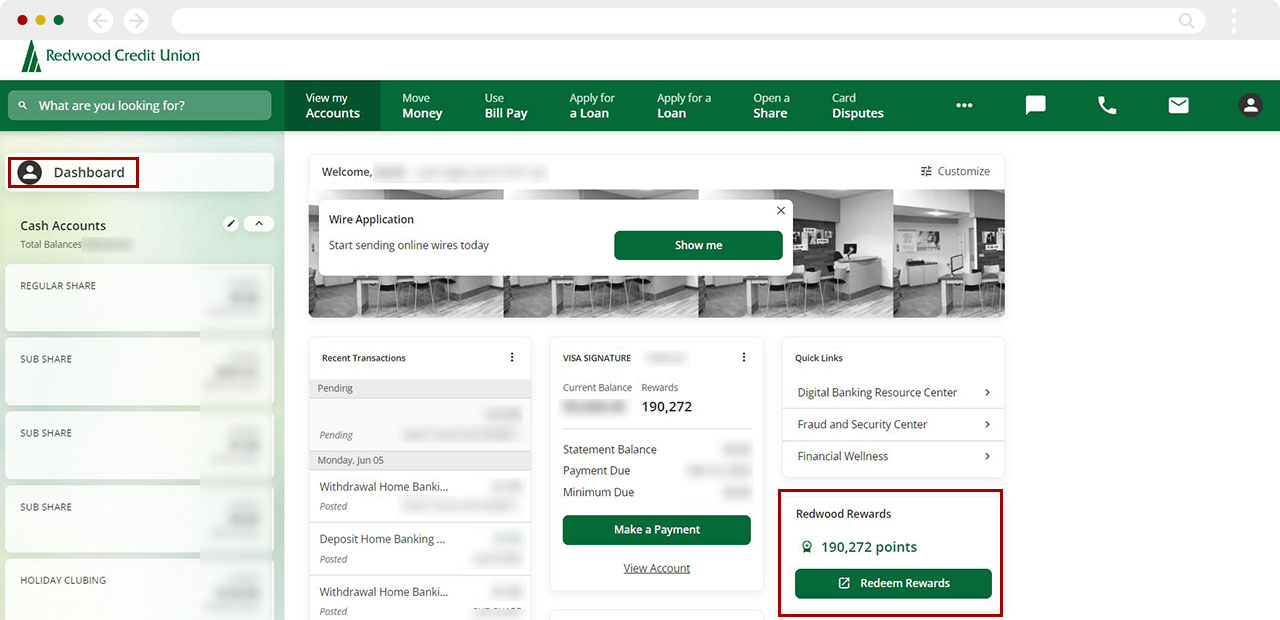This screenshot has width=1280, height=620.
Task: Click the external link icon on Redeem Rewards
Action: pyautogui.click(x=844, y=583)
